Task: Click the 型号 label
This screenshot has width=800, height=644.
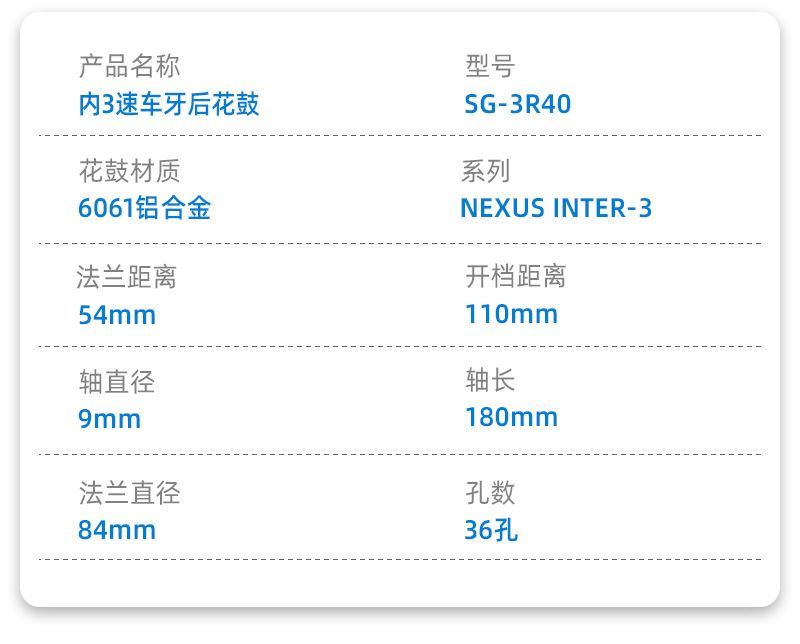Action: 490,68
